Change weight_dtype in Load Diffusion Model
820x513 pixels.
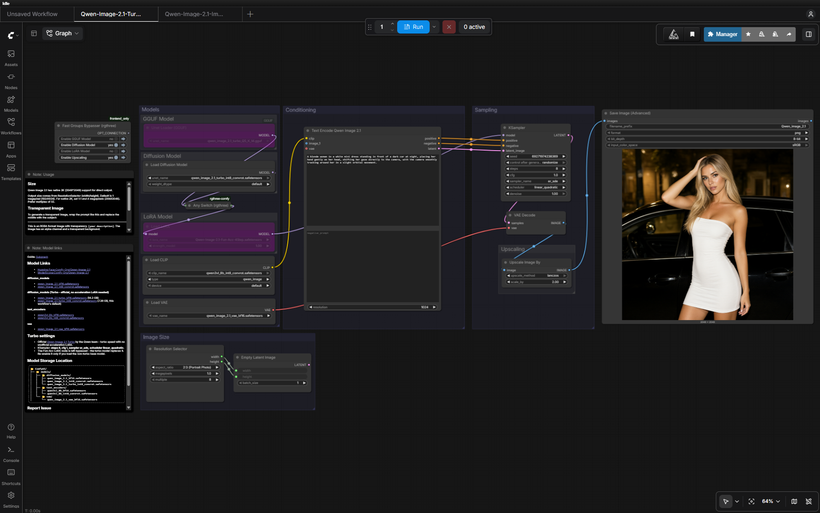click(209, 184)
